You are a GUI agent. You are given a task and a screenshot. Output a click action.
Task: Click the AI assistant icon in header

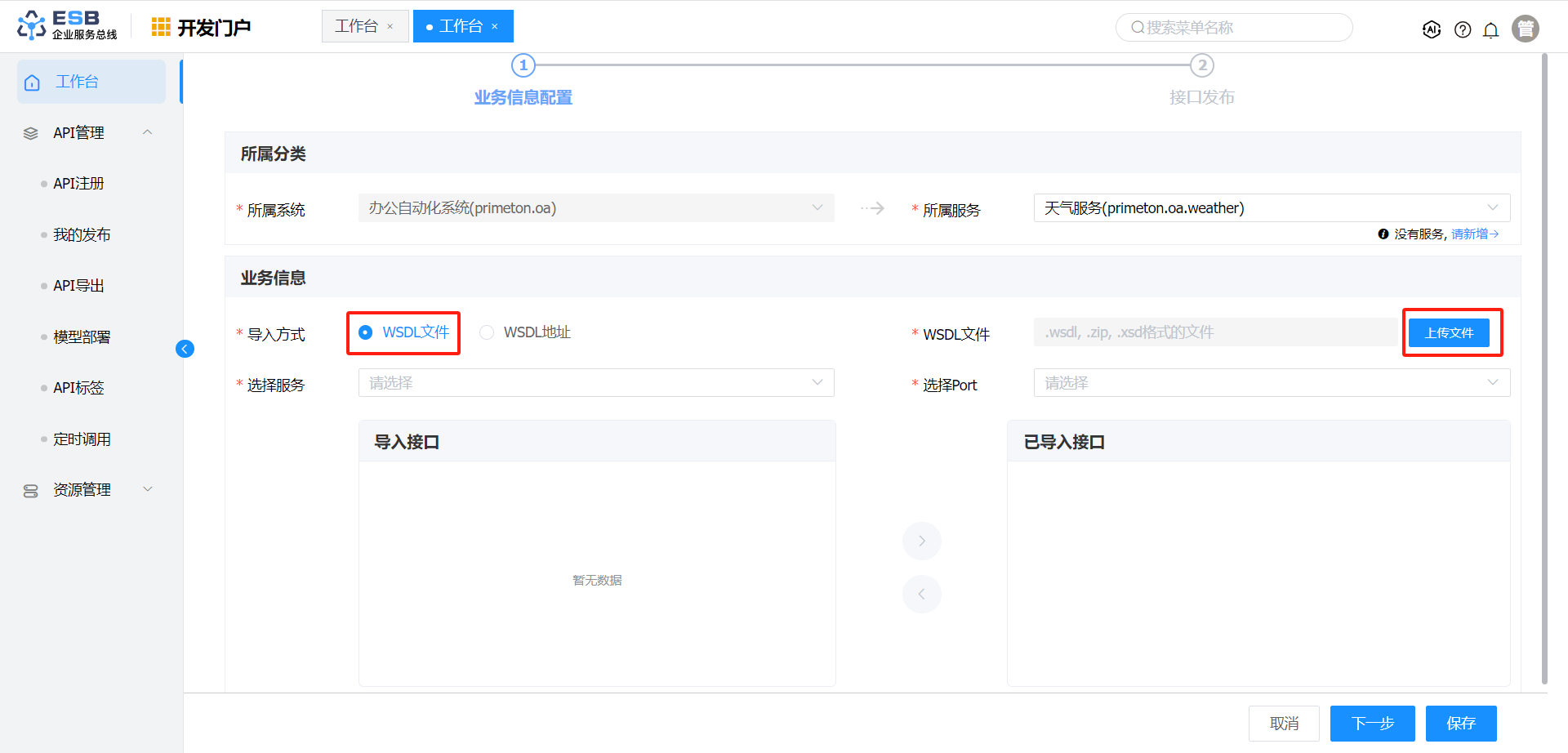(x=1431, y=29)
